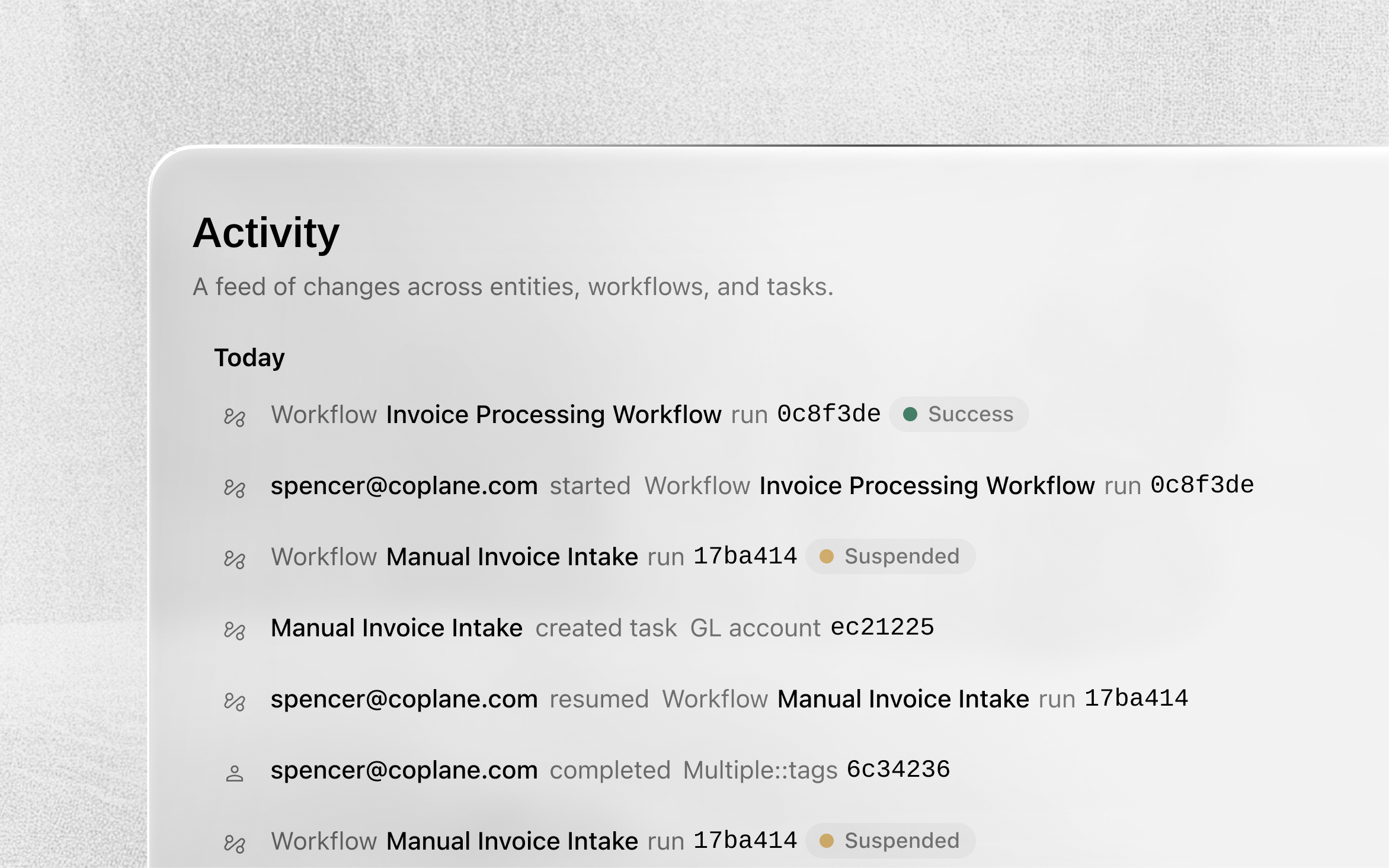Screen dimensions: 1389x868
Task: Click the bottom Suspended status badge
Action: (891, 841)
